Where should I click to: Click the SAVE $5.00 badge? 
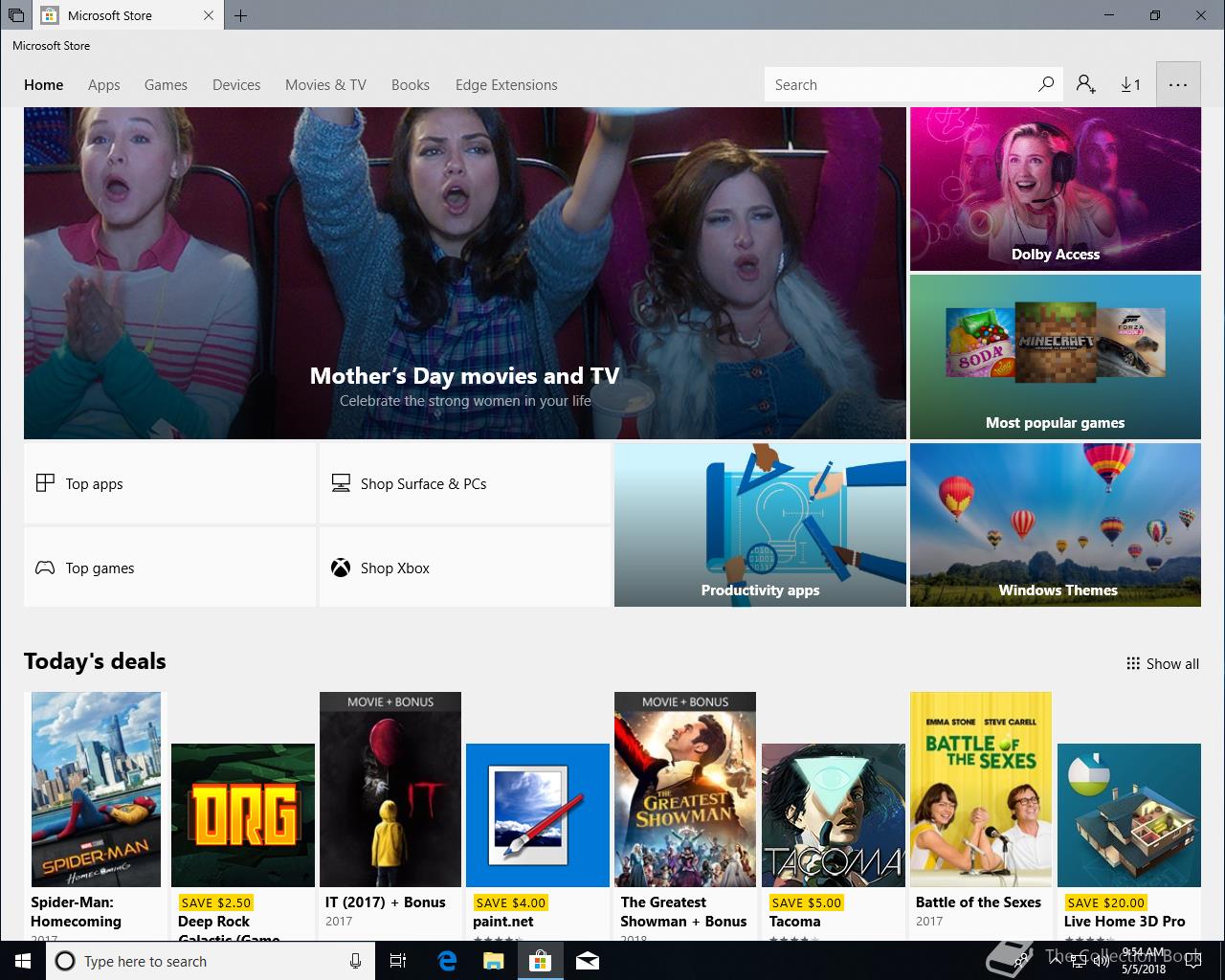tap(806, 902)
